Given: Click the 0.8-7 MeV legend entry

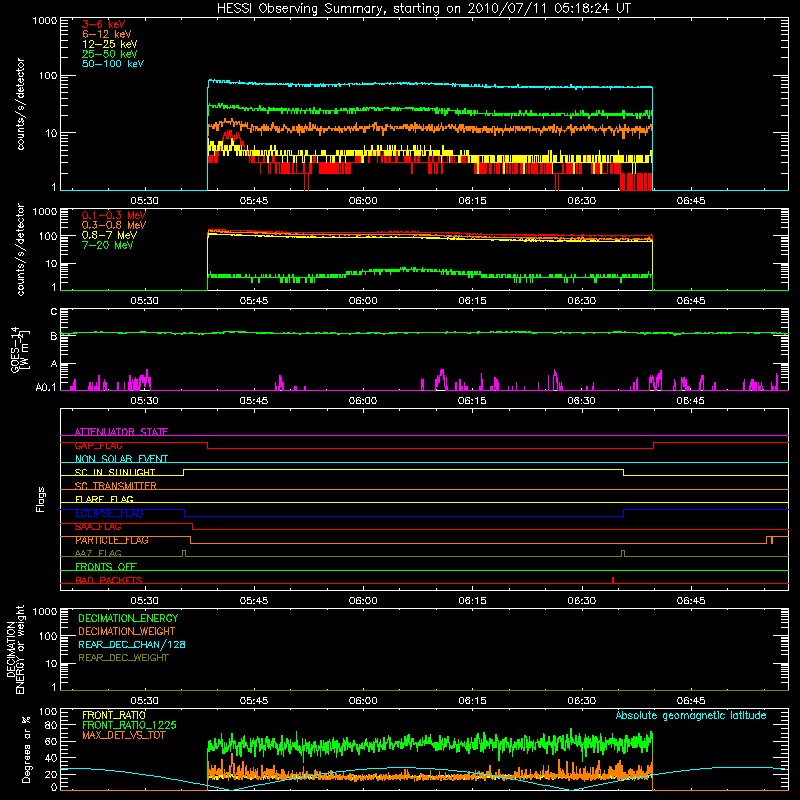Looking at the screenshot, I should 109,235.
